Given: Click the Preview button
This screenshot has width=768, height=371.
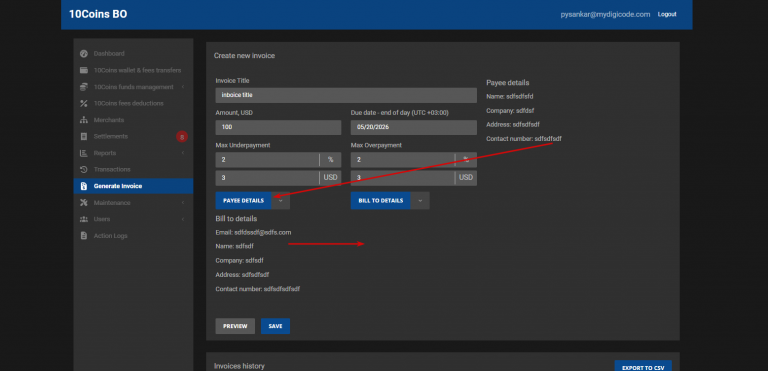Looking at the screenshot, I should pos(235,326).
